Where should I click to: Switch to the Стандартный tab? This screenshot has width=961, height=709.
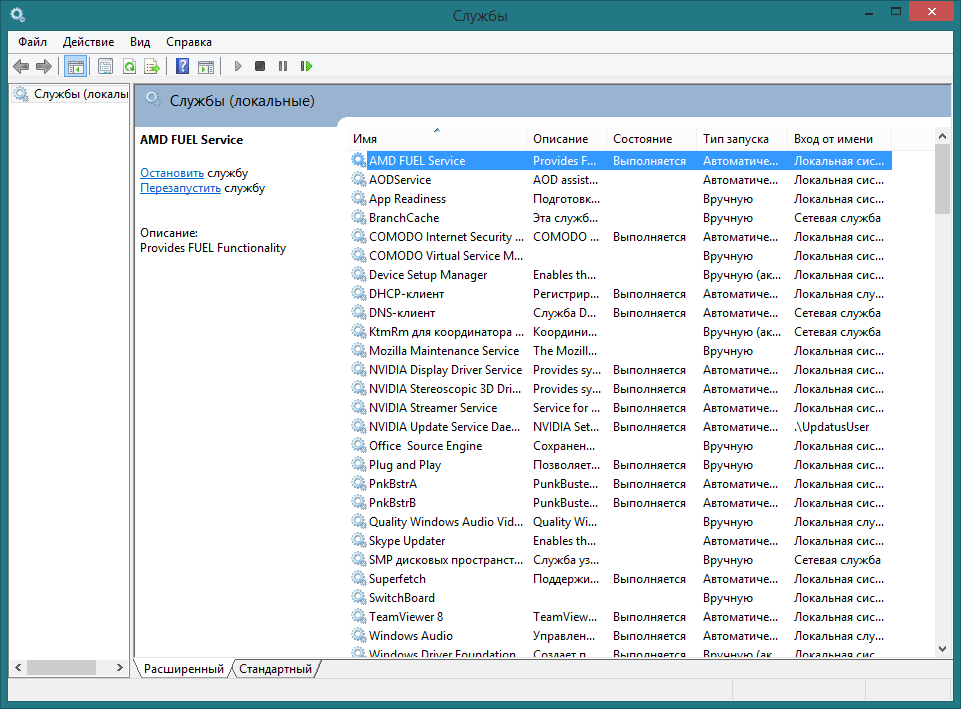click(x=275, y=669)
